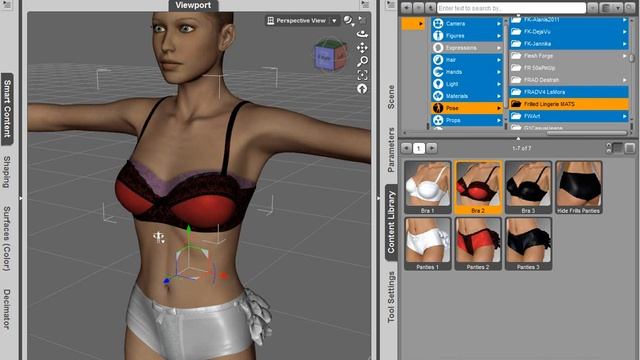
Task: Go to previous page of results
Action: pos(406,148)
